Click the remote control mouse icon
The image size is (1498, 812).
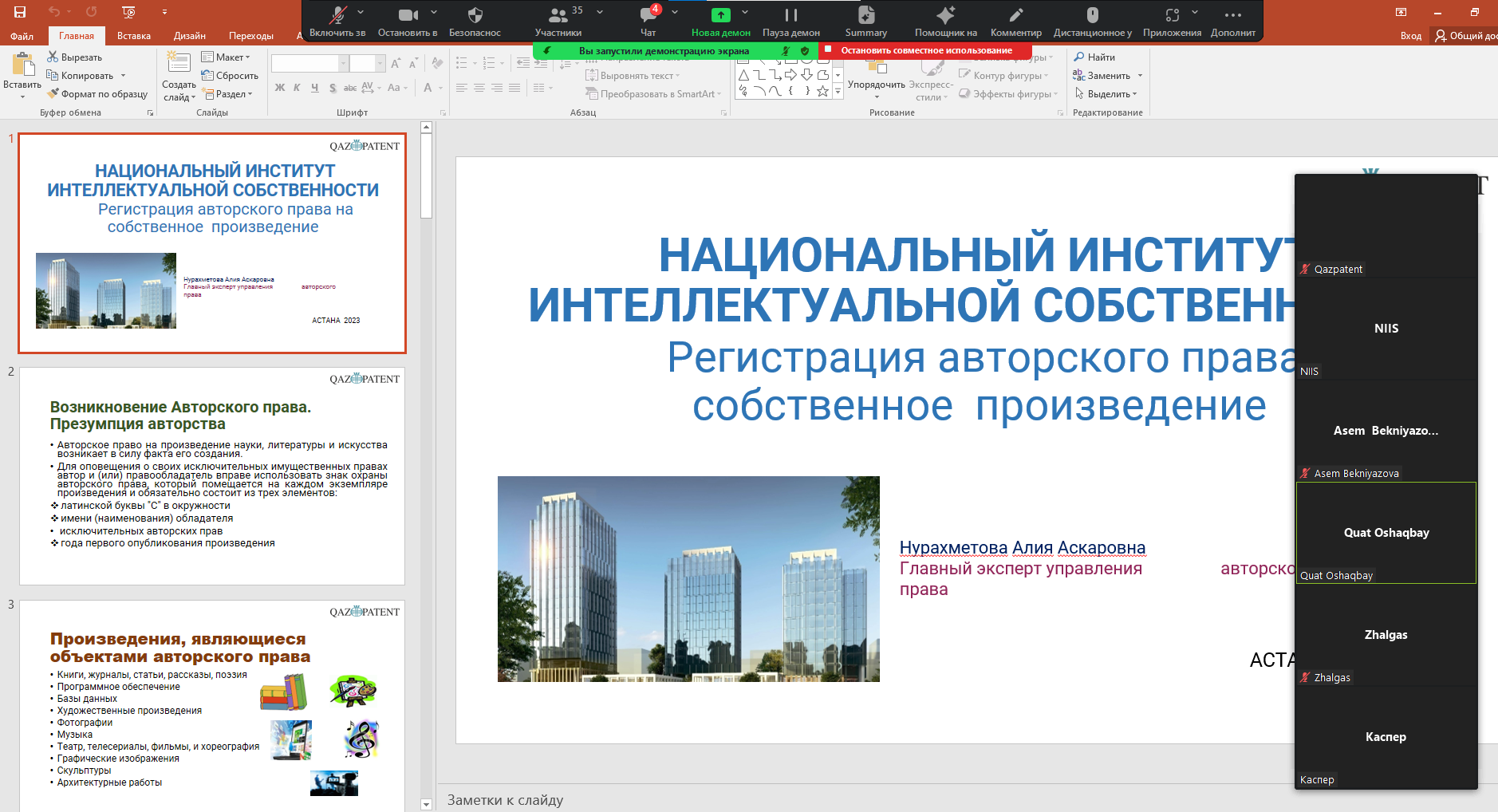(x=1092, y=15)
